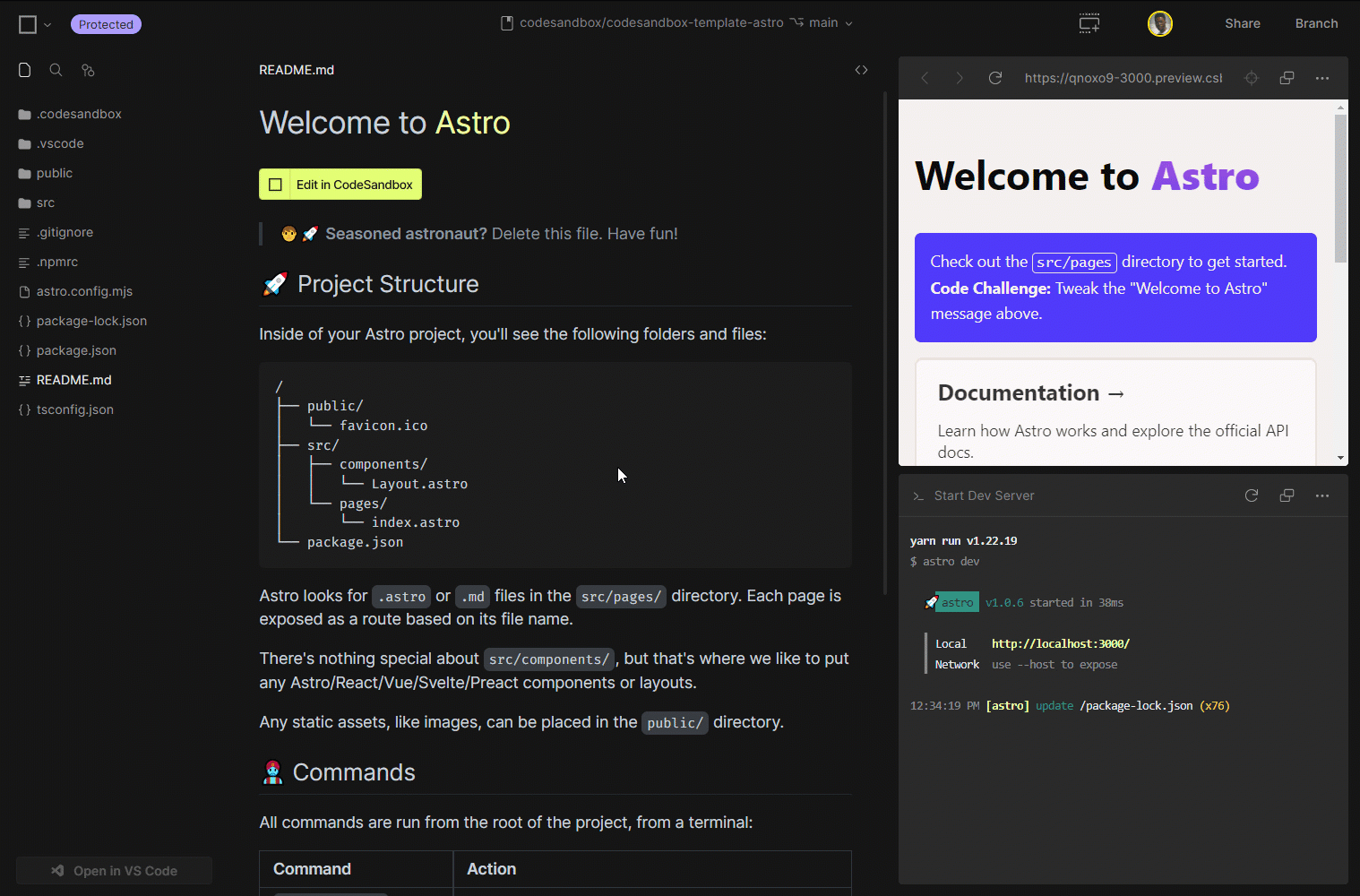Viewport: 1360px width, 896px height.
Task: Expand the src folder
Action: (46, 202)
